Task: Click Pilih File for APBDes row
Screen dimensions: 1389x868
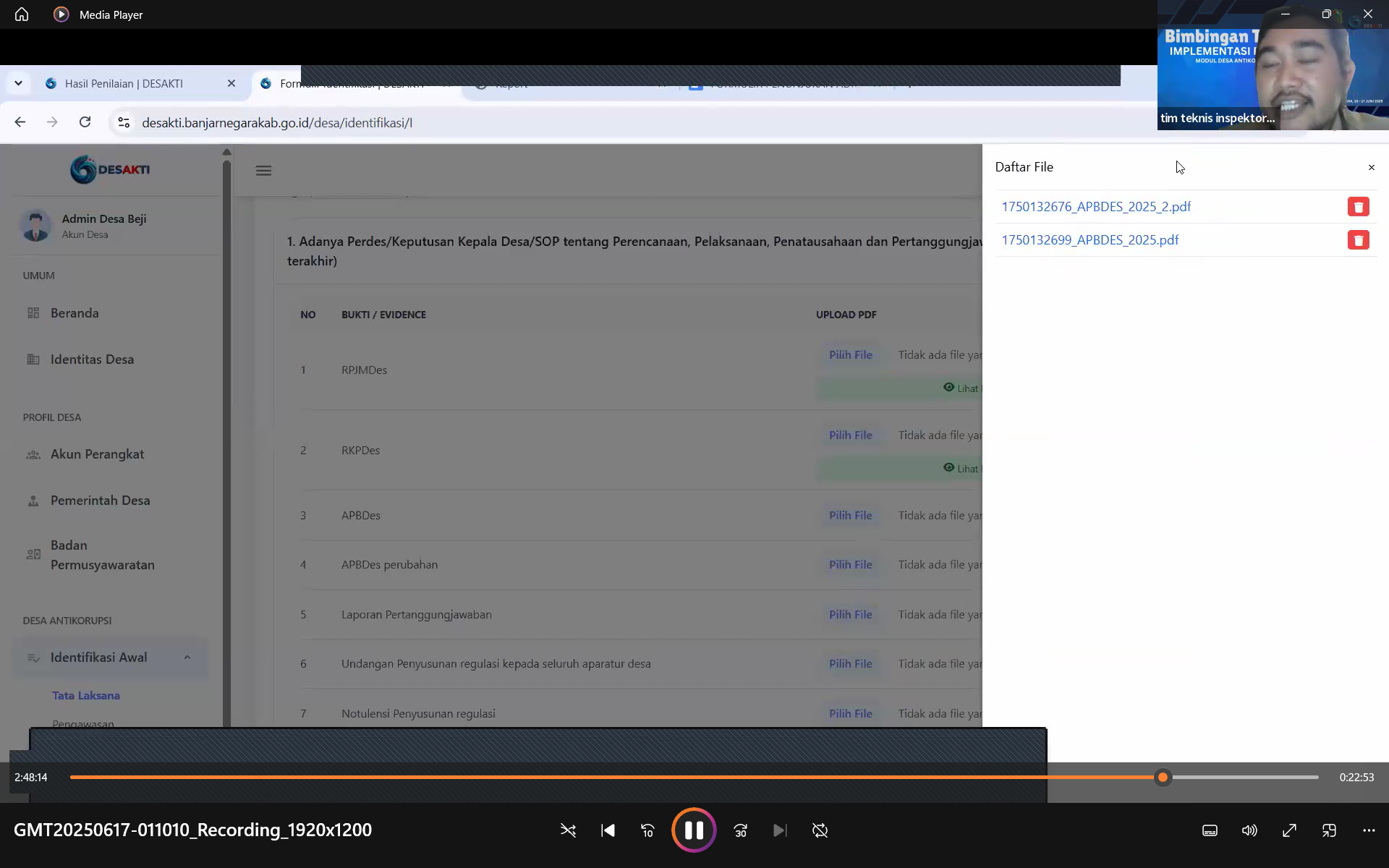Action: 850,516
